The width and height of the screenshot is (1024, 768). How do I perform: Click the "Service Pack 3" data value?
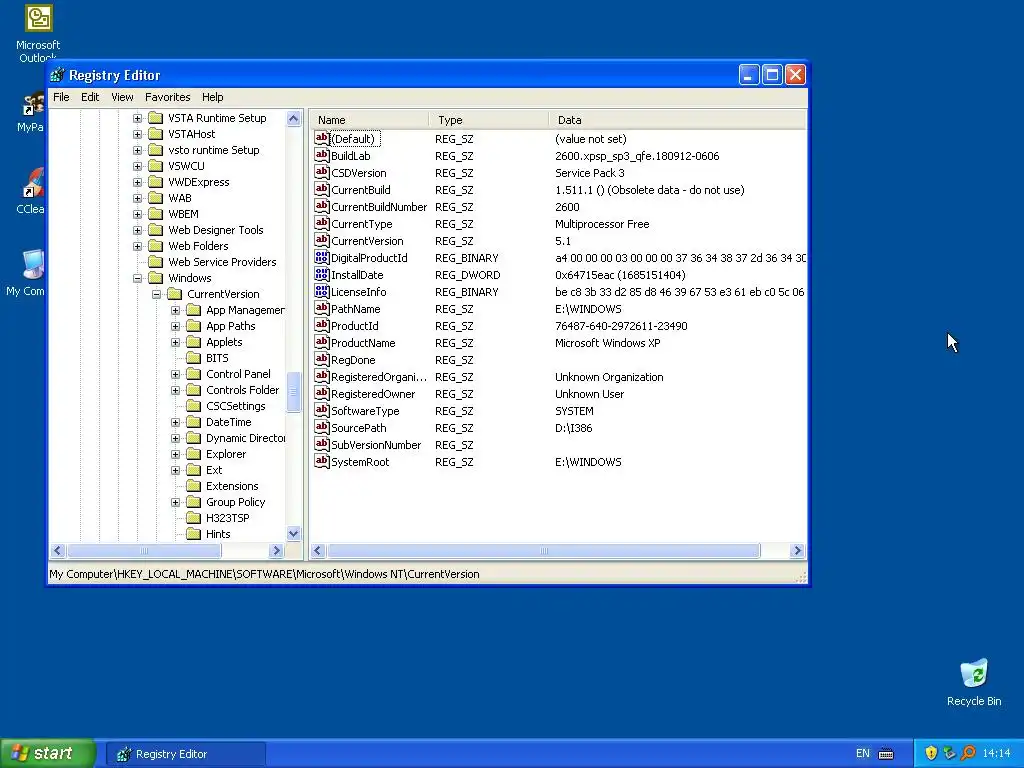[x=590, y=173]
